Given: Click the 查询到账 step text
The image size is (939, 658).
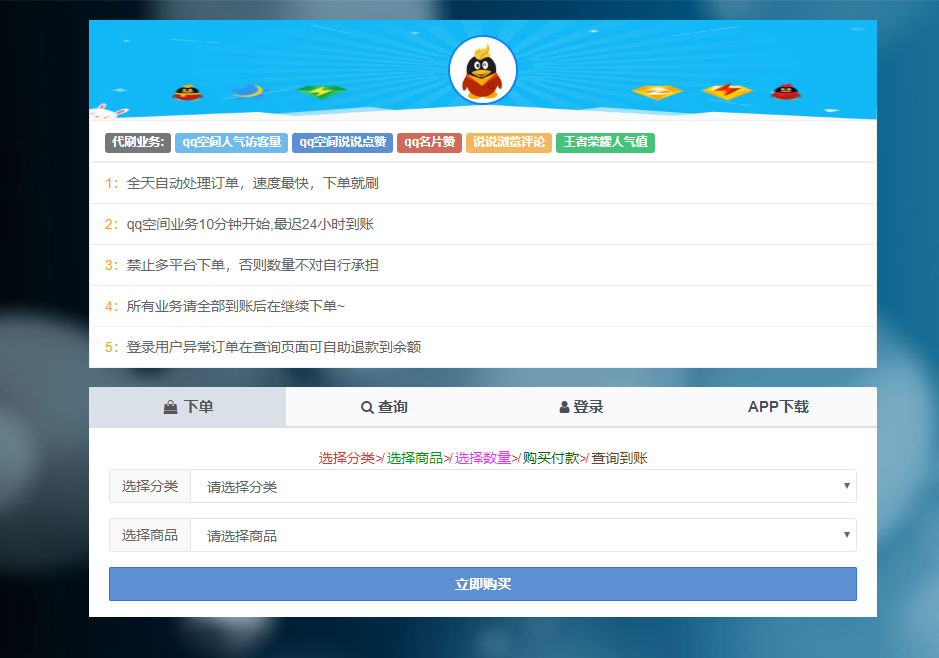Looking at the screenshot, I should pos(619,458).
